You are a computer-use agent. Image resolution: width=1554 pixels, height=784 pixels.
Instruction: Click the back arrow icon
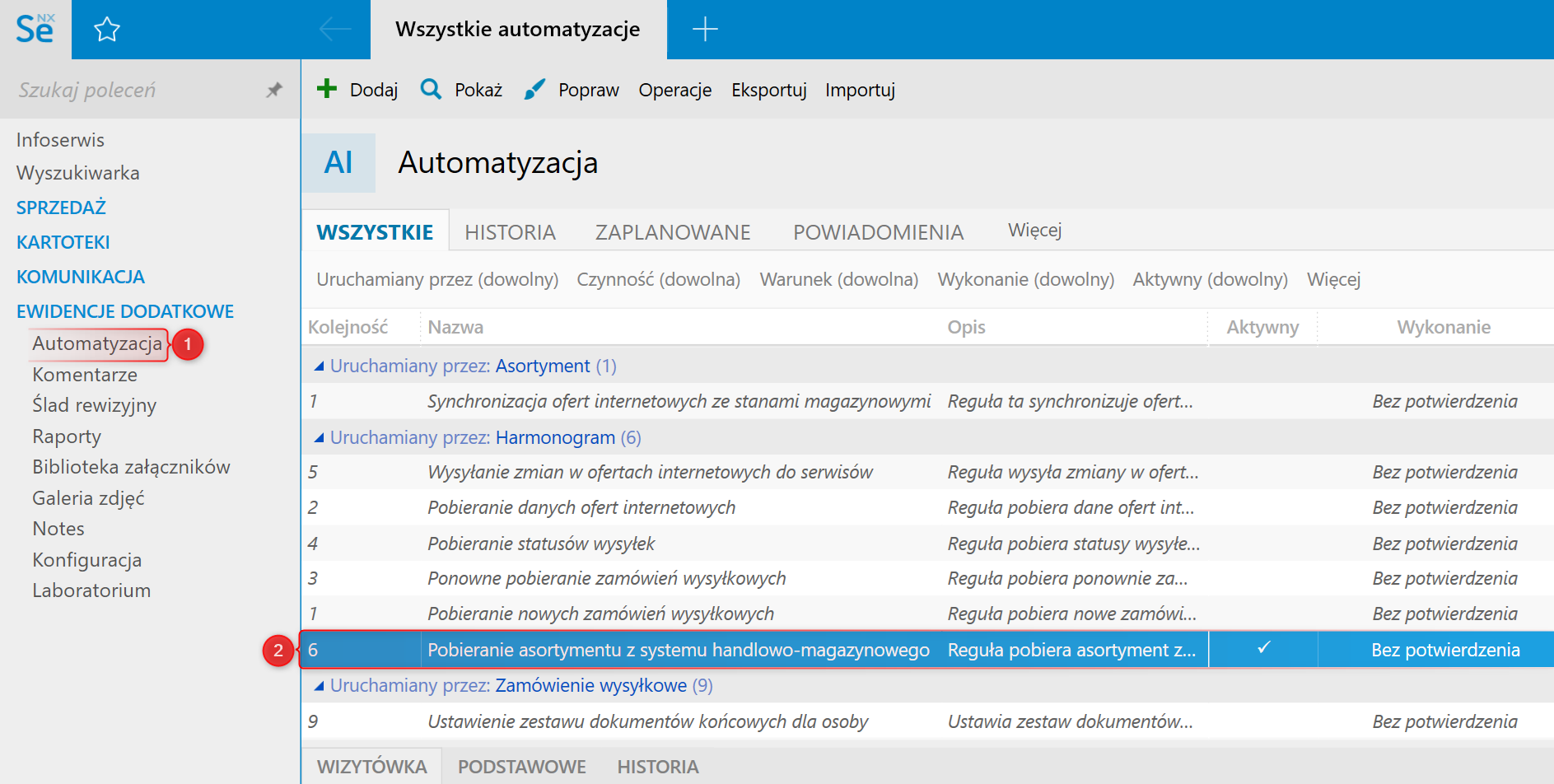click(334, 30)
